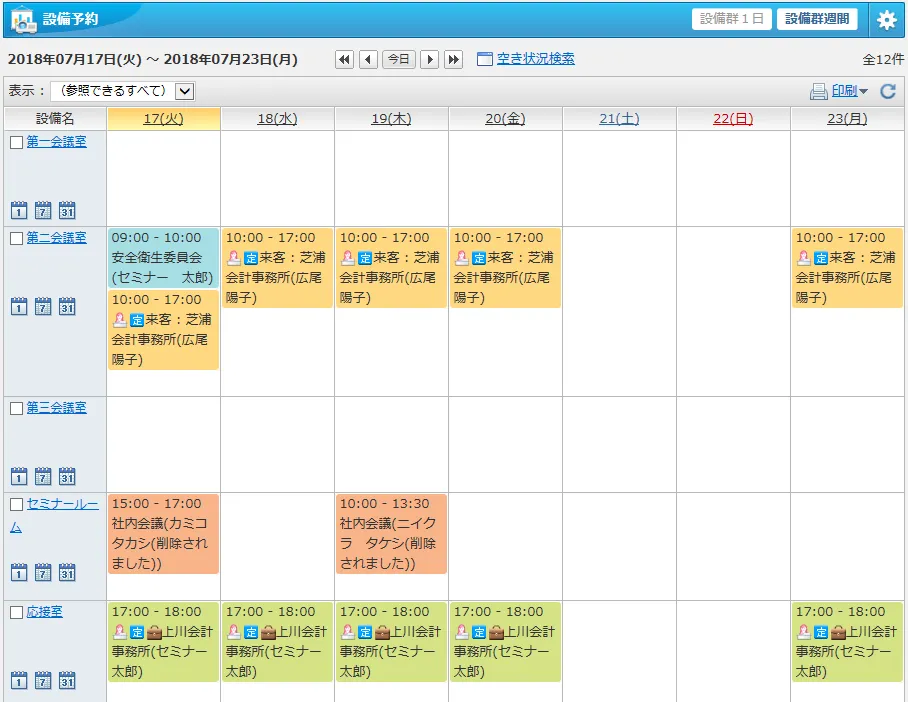Switch to 設備群週間 view
The width and height of the screenshot is (908, 702).
click(x=817, y=19)
